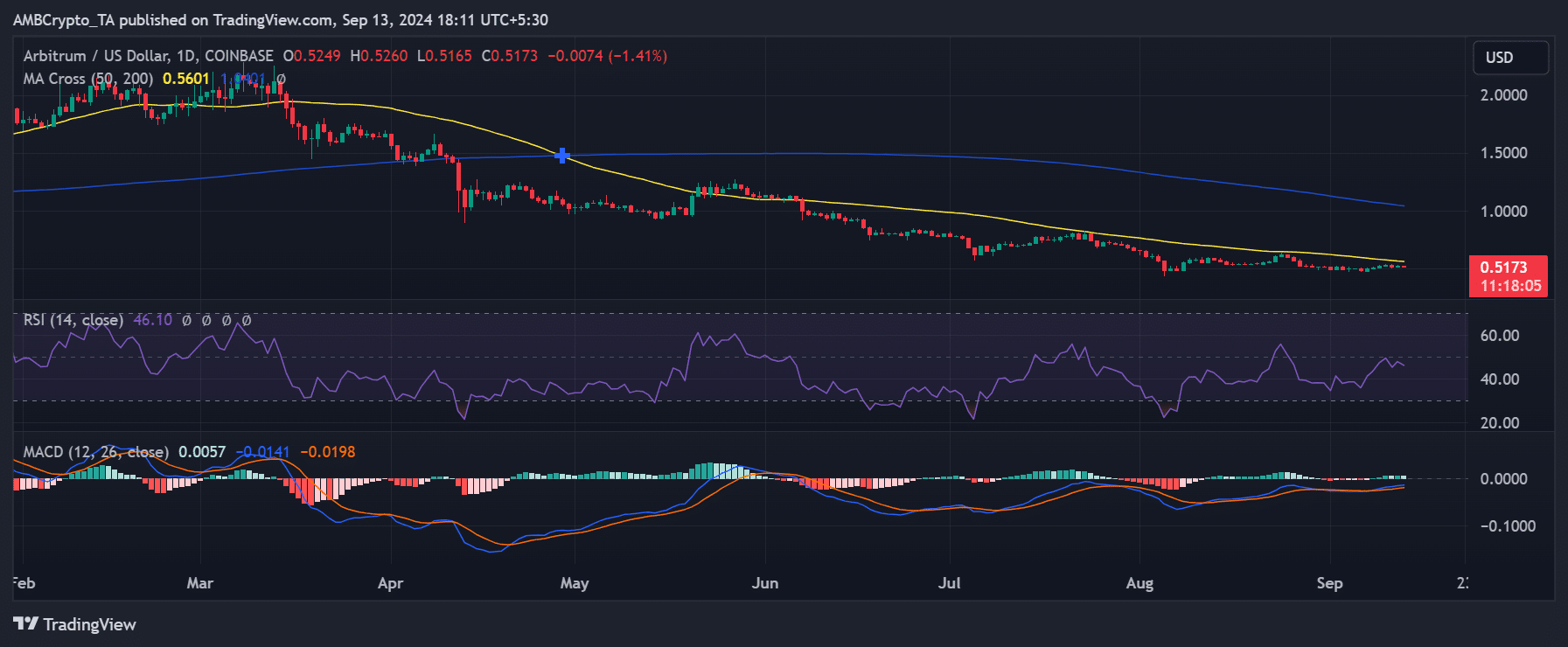The height and width of the screenshot is (647, 1568).
Task: Click the MA Cross null value symbol
Action: [x=281, y=79]
